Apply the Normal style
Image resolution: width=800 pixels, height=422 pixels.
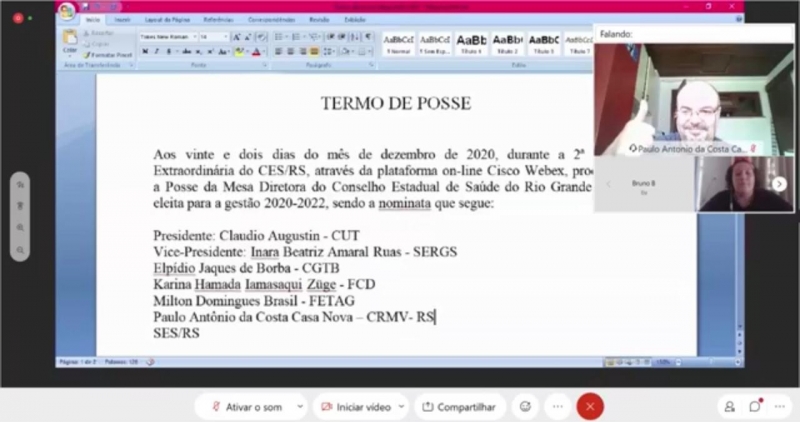click(398, 44)
